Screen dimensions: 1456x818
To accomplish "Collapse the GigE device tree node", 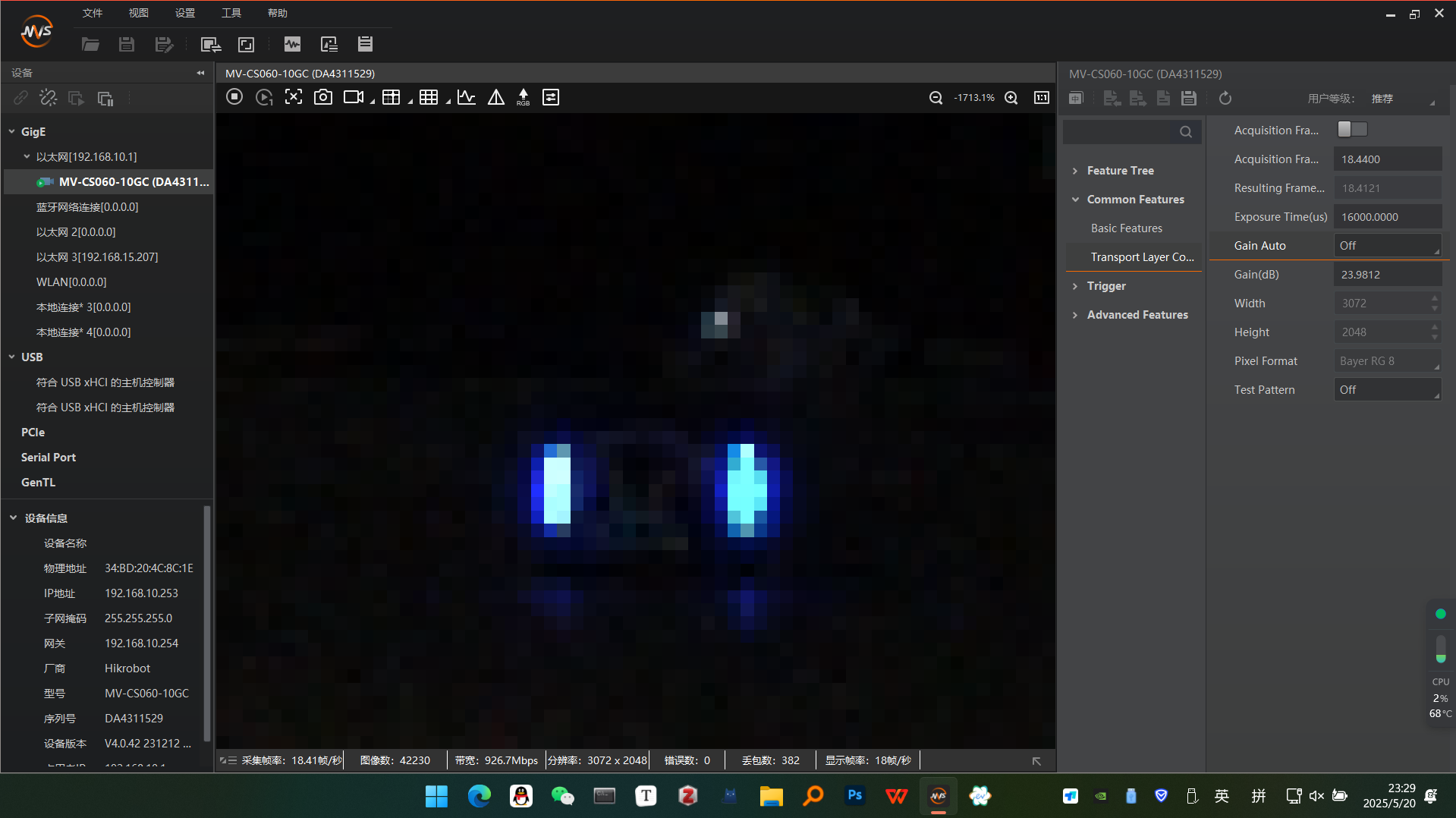I will 12,131.
